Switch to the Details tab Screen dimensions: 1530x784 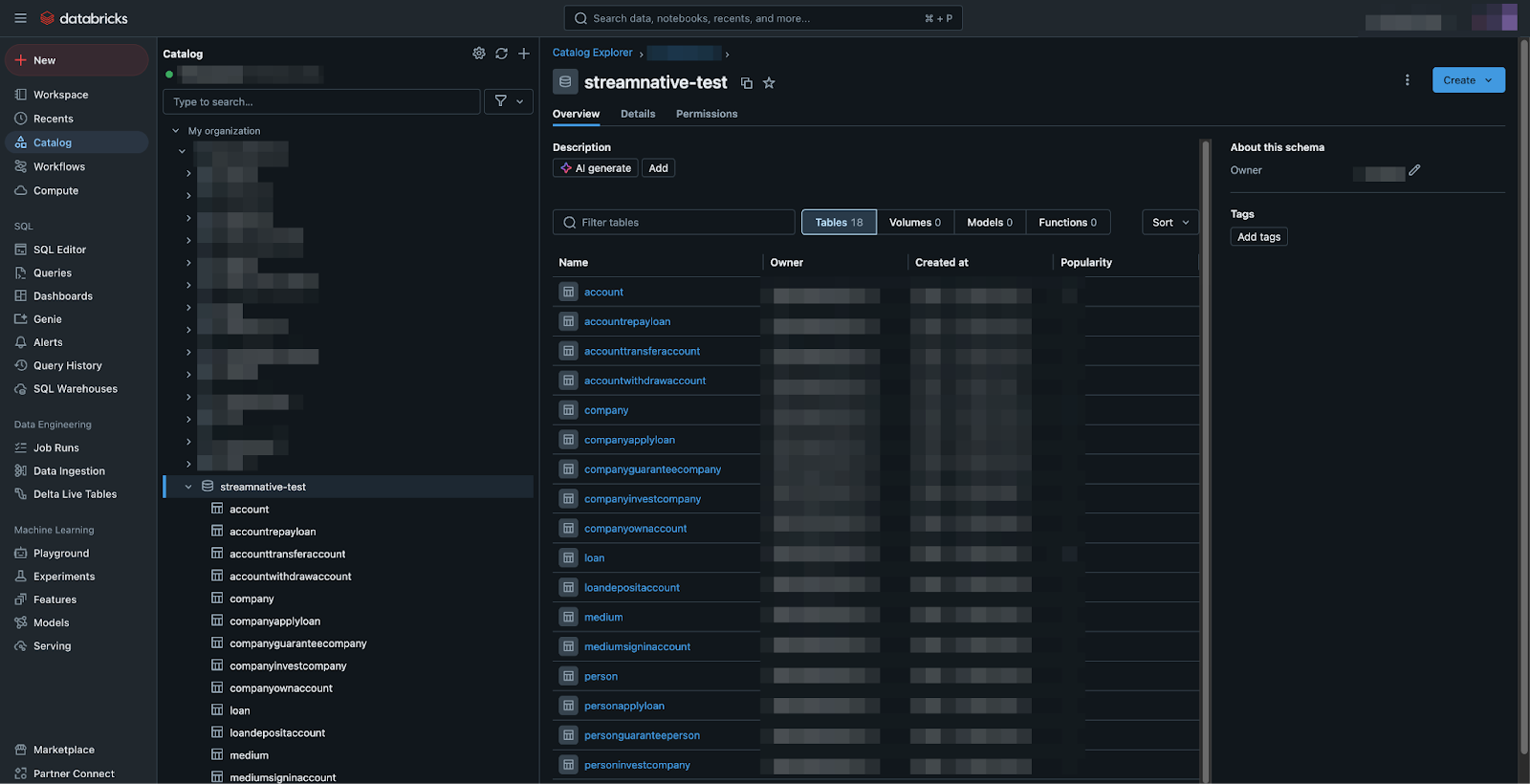tap(638, 114)
